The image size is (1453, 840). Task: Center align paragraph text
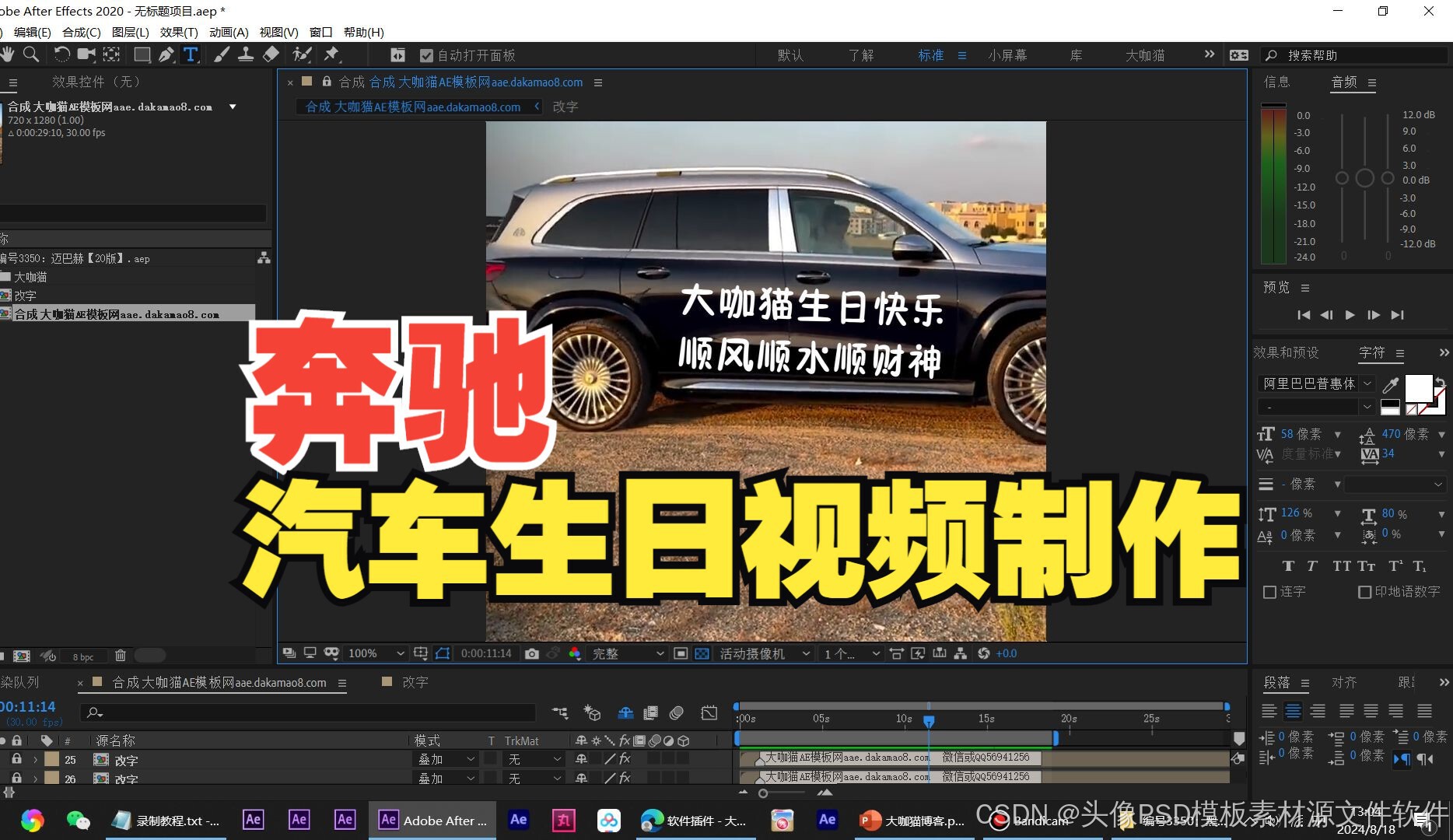point(1293,711)
